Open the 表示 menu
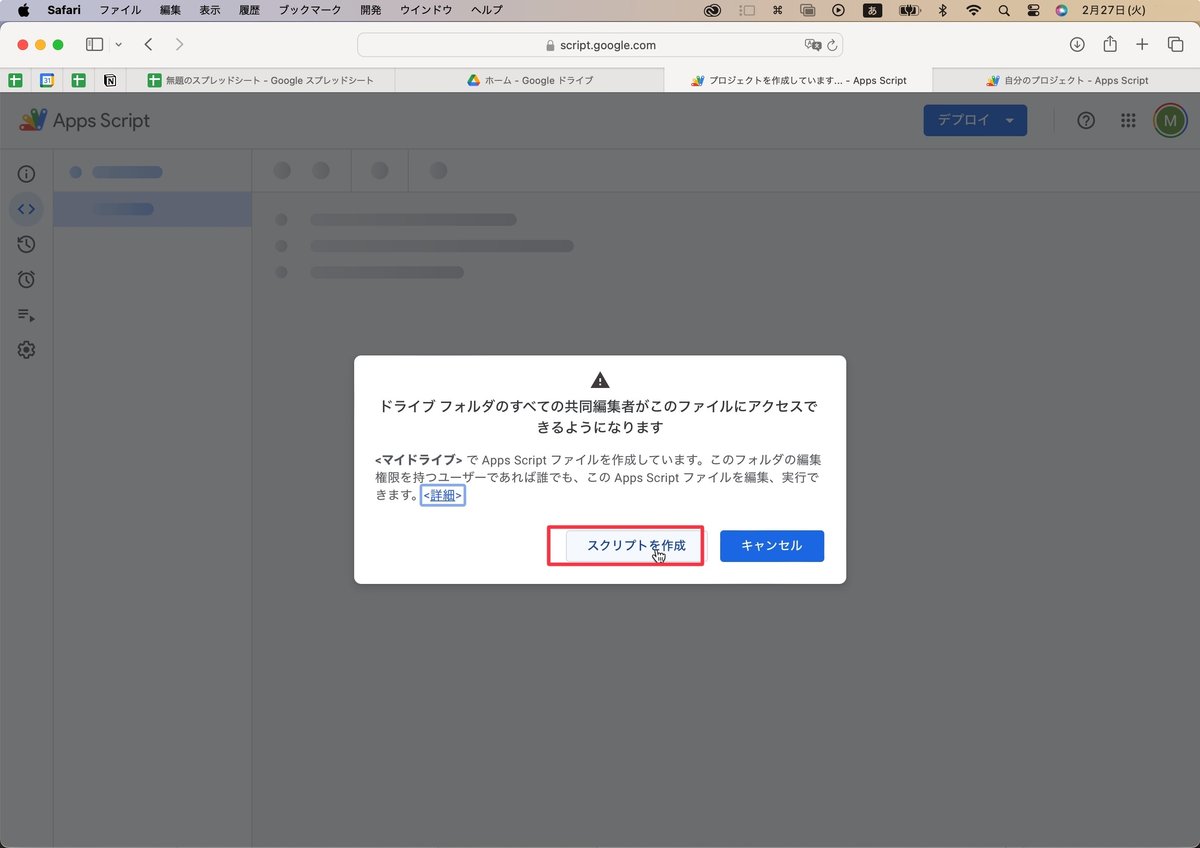Screen dimensions: 1200x848 [210, 10]
